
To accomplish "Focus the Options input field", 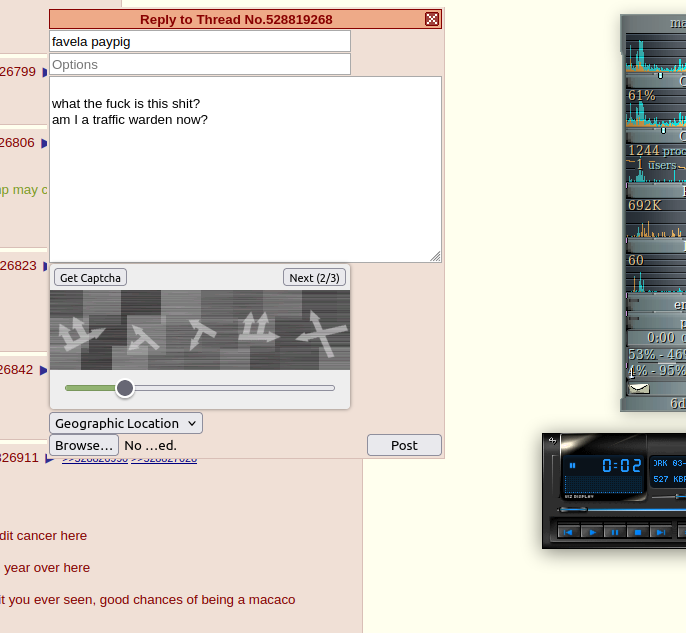I will tap(200, 64).
